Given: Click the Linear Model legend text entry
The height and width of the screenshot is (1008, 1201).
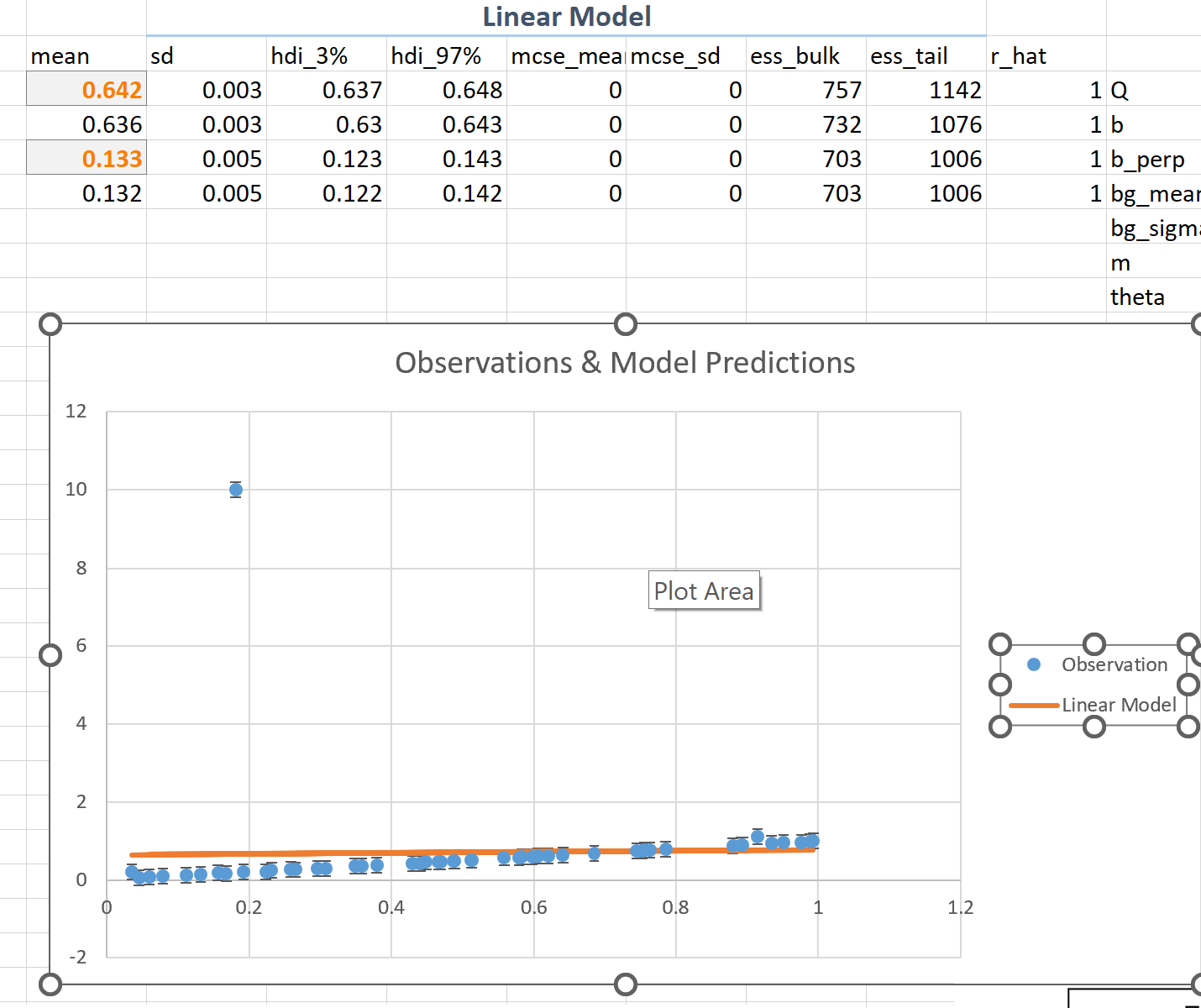Looking at the screenshot, I should [x=1119, y=705].
